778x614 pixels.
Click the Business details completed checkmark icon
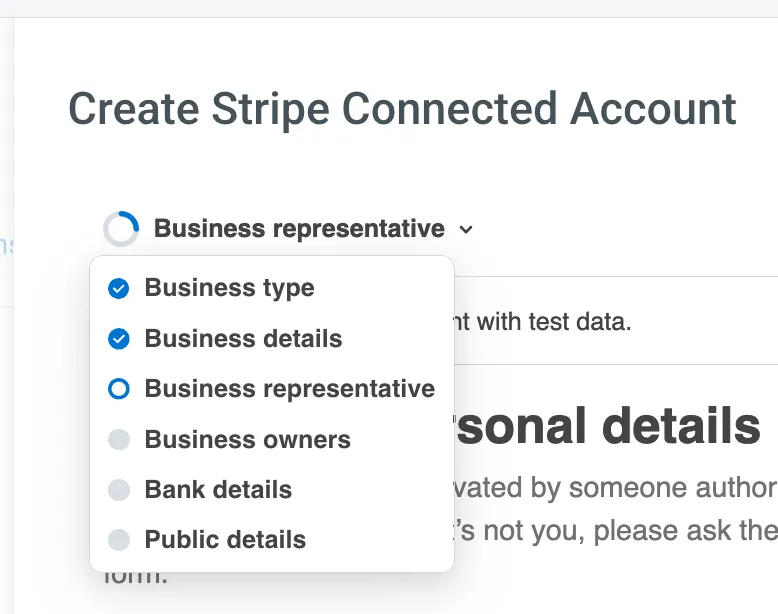119,339
